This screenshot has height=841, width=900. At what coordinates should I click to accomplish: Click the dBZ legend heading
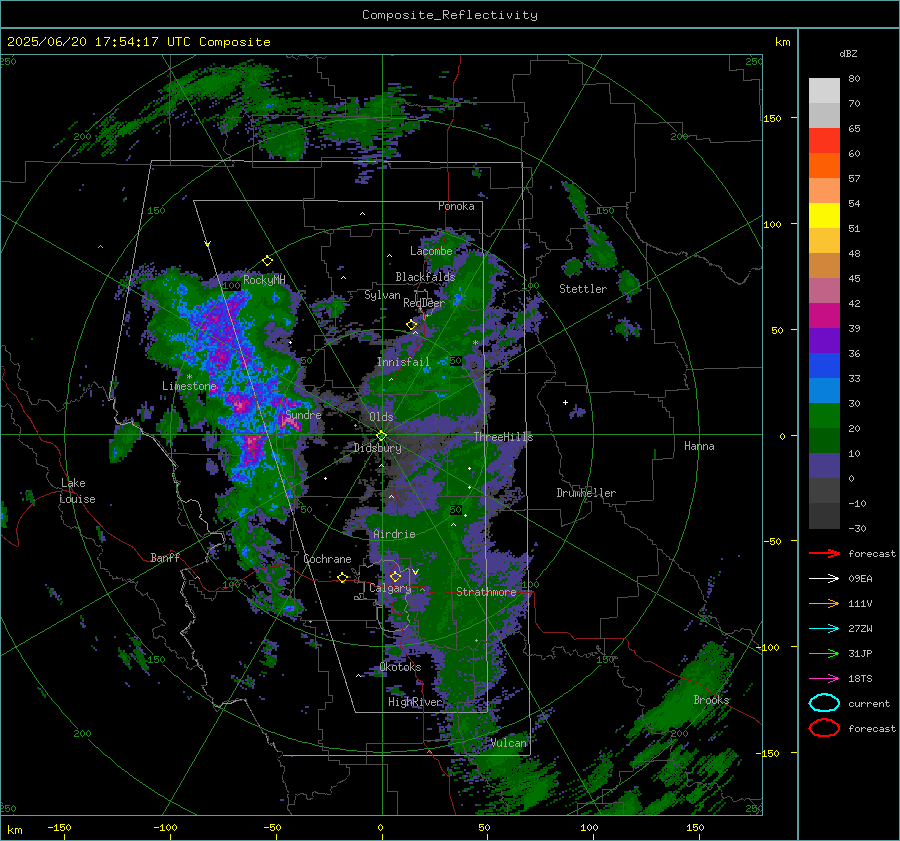(x=848, y=54)
